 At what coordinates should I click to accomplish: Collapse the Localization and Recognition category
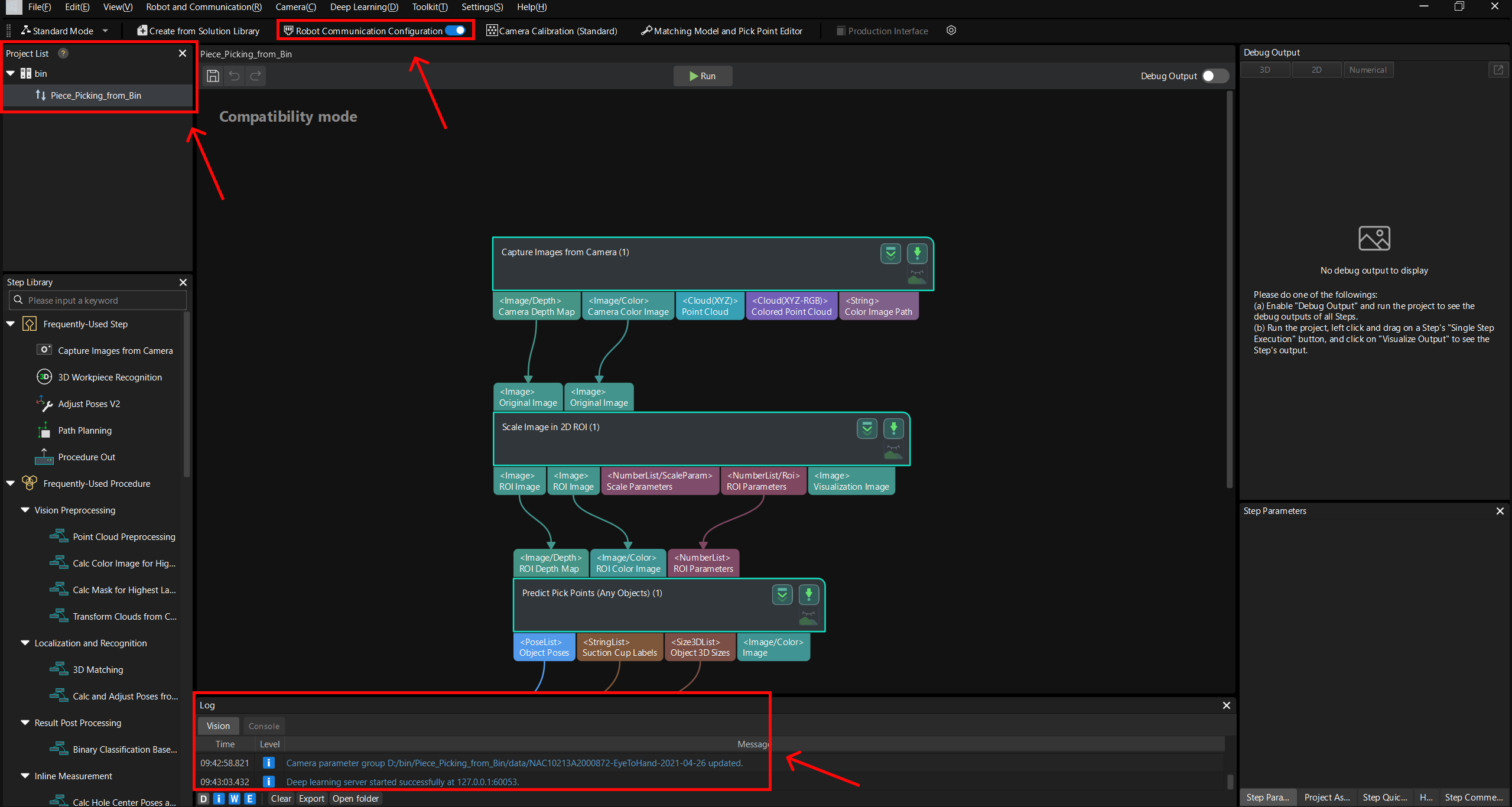(25, 643)
